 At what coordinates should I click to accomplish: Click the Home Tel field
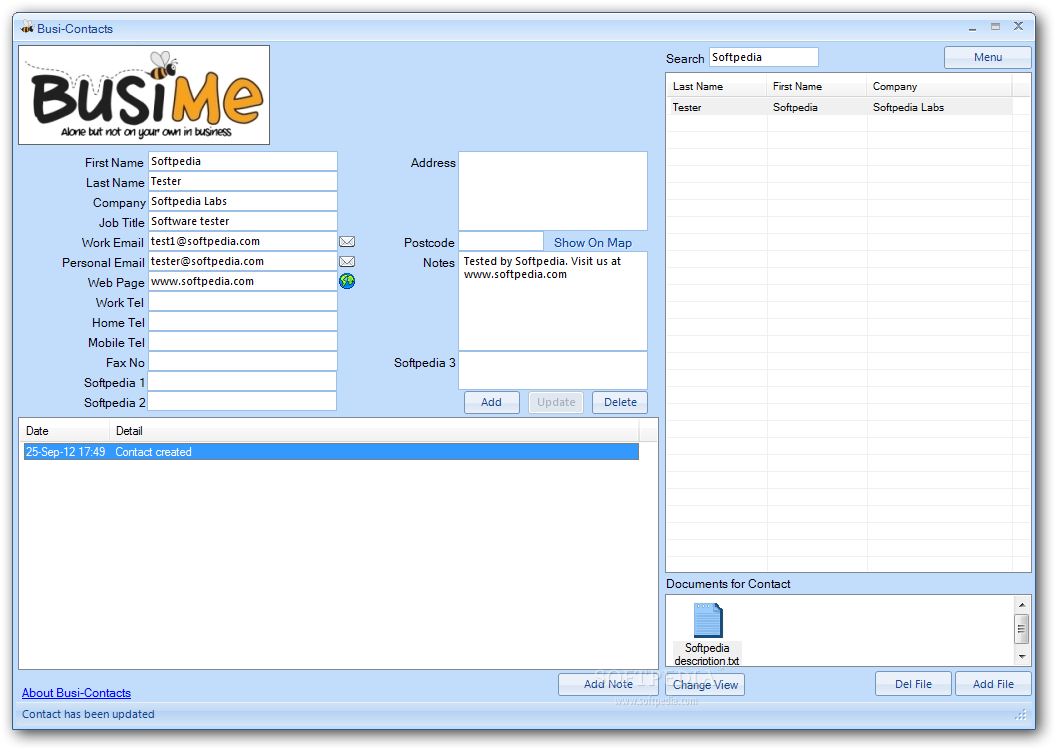coord(242,322)
